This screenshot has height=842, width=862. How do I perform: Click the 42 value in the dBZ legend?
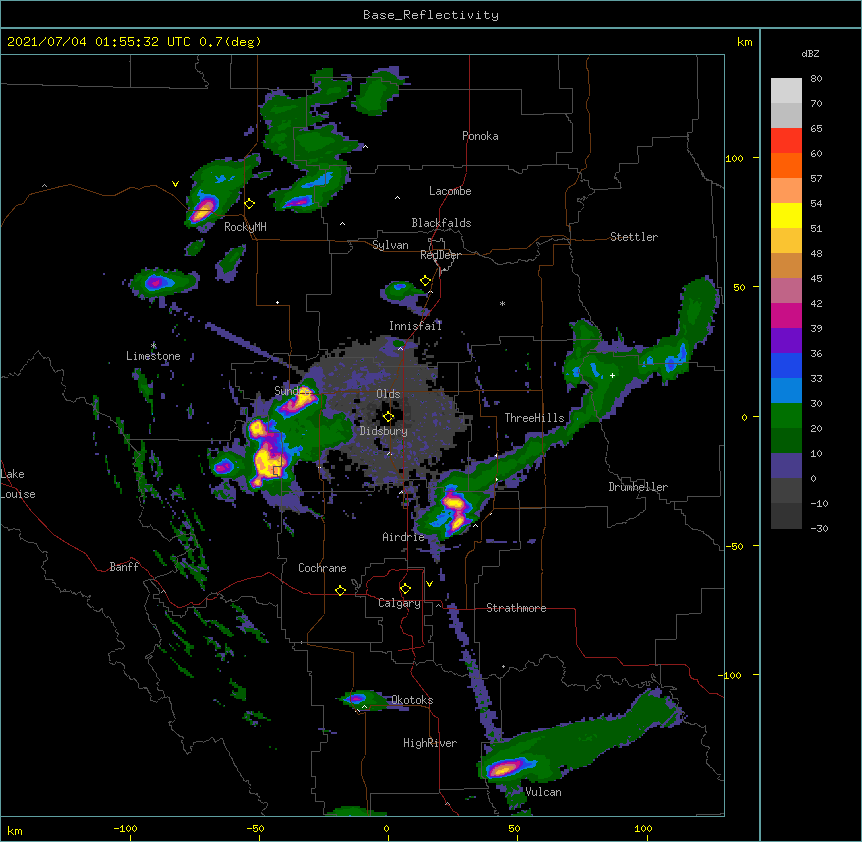tap(816, 303)
